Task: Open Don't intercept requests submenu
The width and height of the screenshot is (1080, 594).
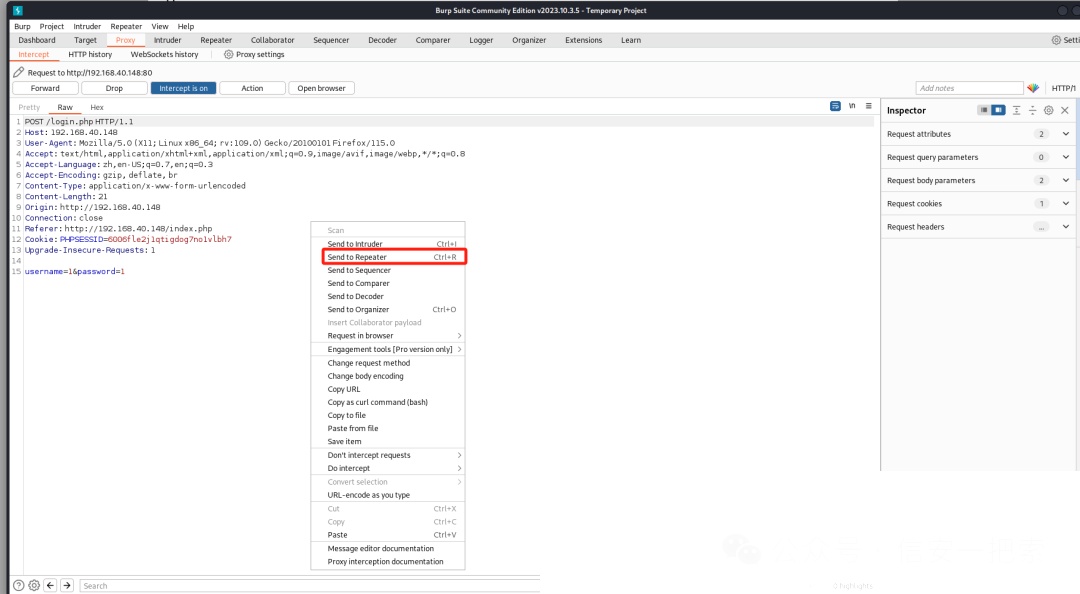Action: [x=388, y=455]
